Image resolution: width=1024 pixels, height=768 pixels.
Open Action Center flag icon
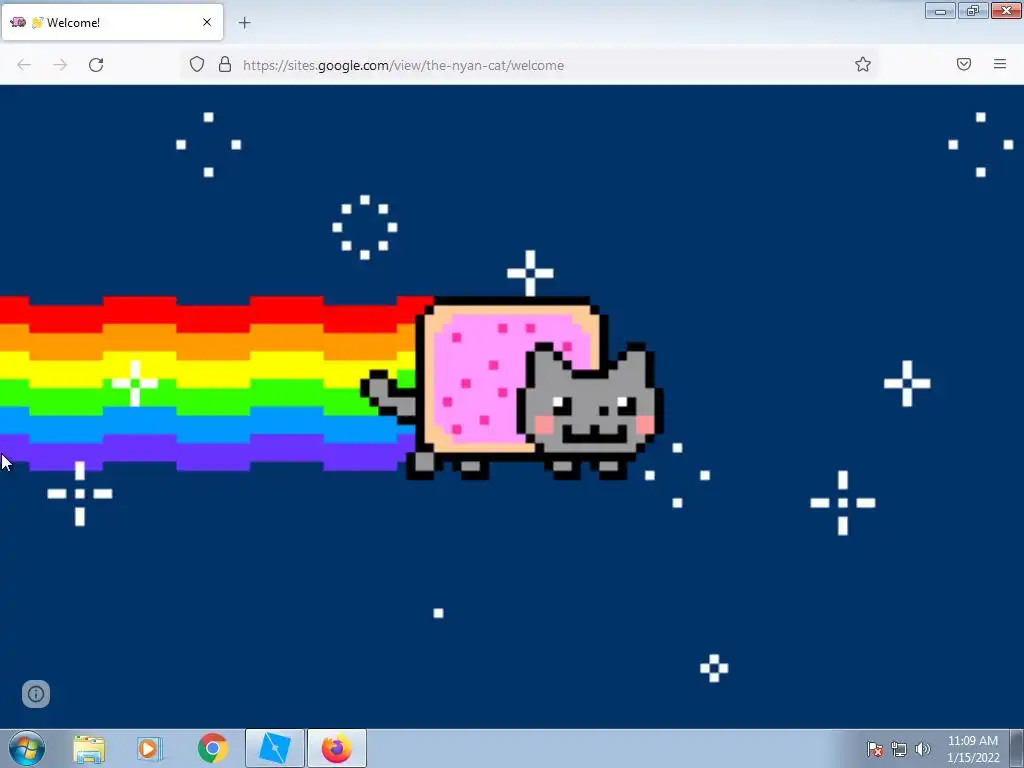click(875, 749)
